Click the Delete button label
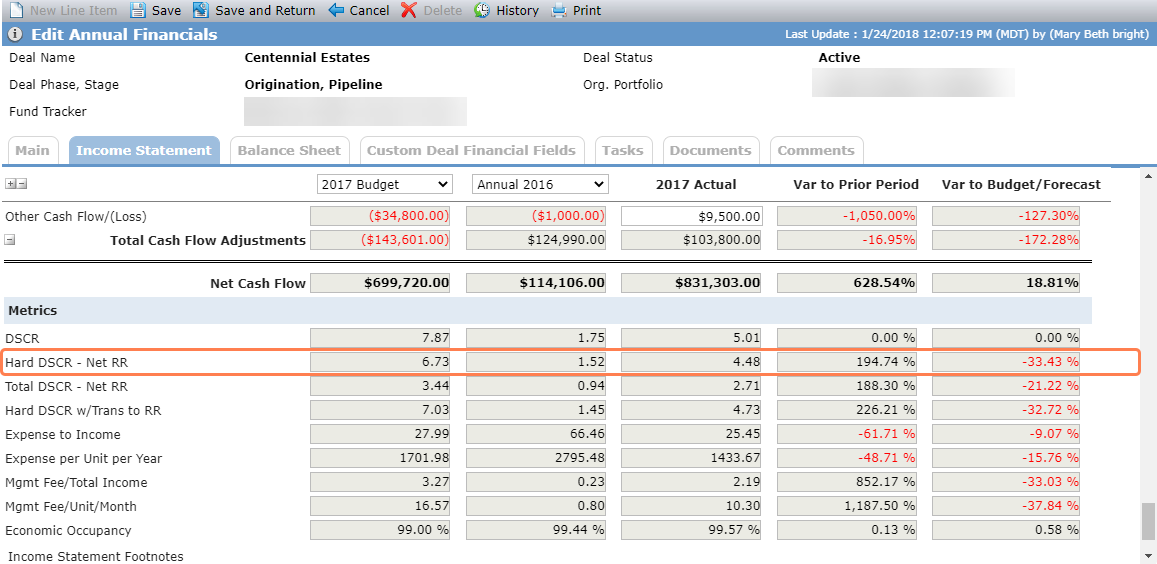 point(443,11)
